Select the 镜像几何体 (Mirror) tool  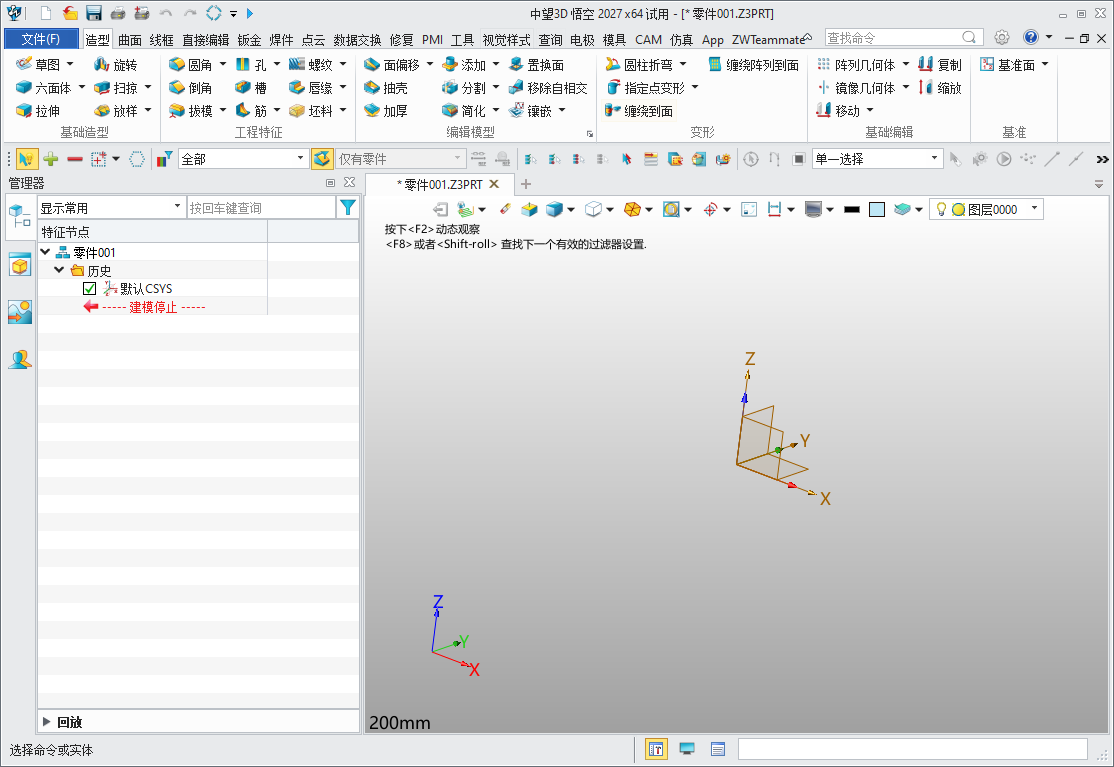coord(857,88)
